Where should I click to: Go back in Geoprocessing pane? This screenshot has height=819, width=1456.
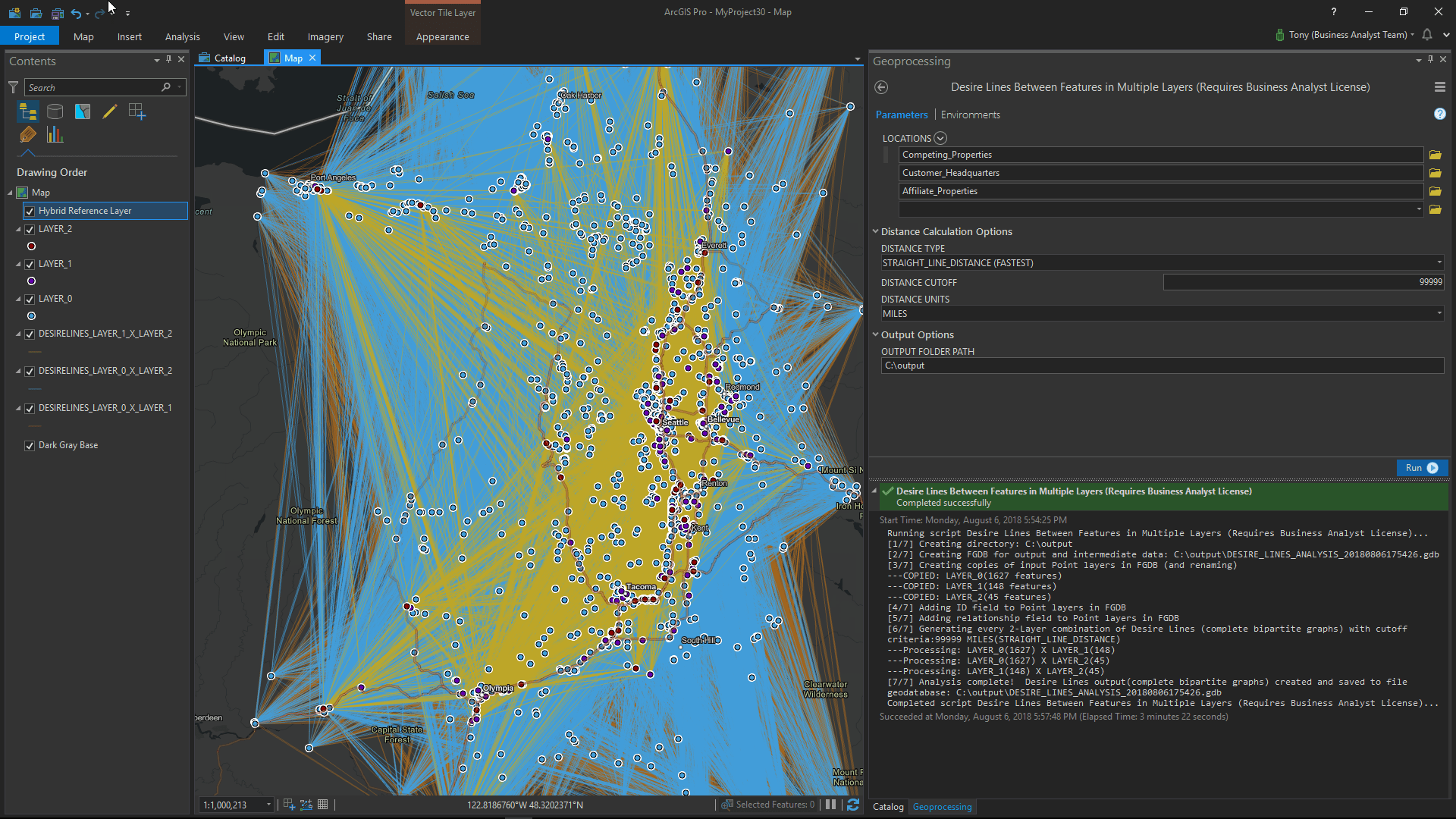point(881,87)
